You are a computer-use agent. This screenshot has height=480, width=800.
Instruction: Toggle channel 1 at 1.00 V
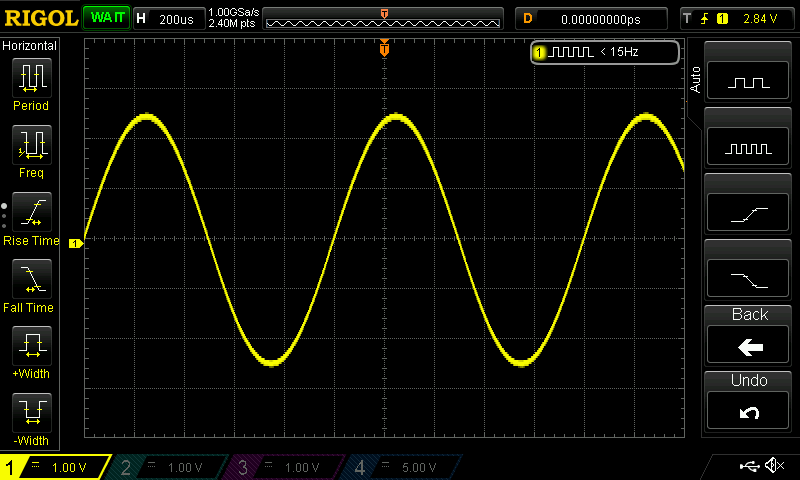point(56,467)
